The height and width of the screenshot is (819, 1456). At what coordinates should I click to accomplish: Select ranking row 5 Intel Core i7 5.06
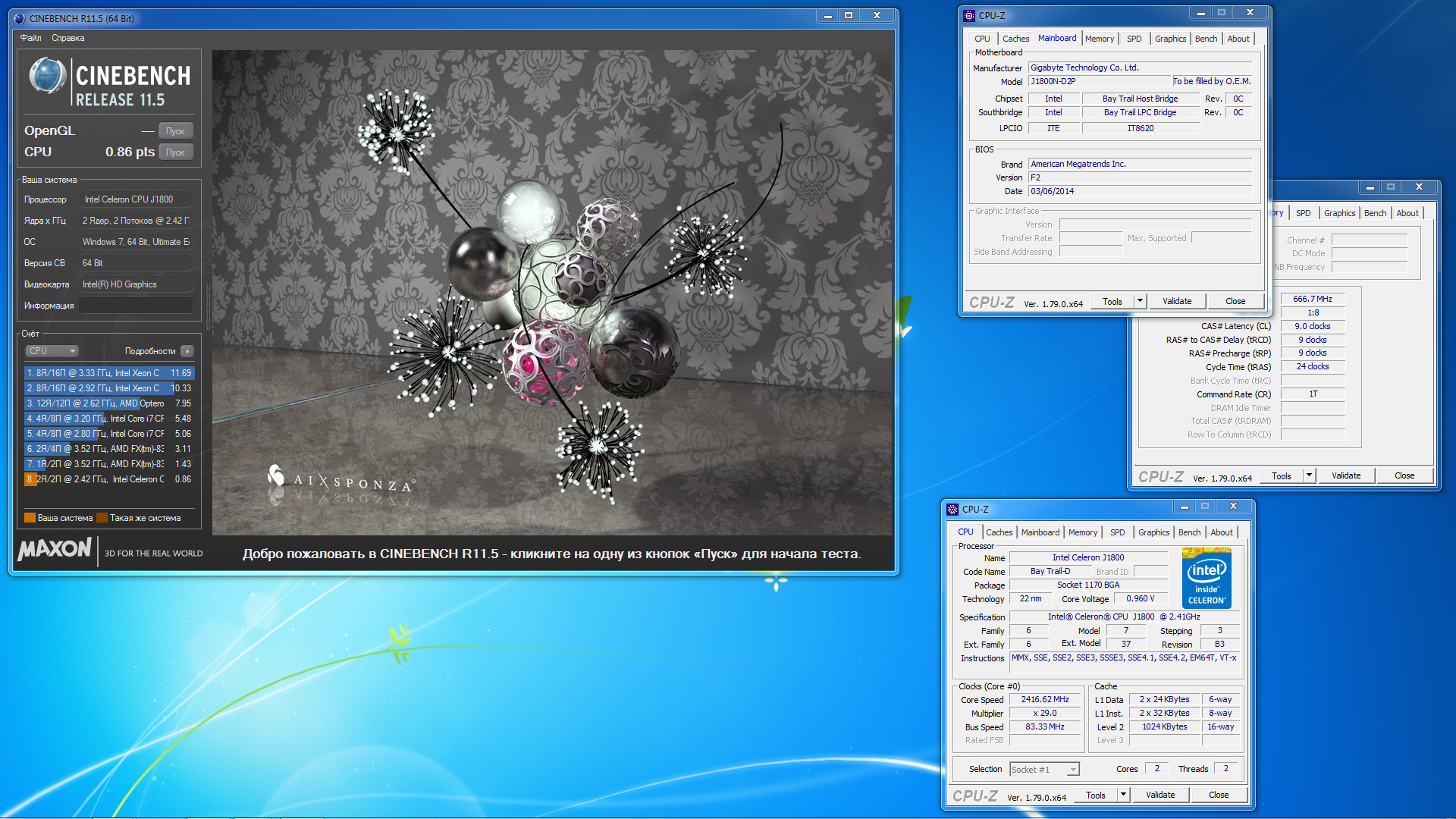[109, 434]
